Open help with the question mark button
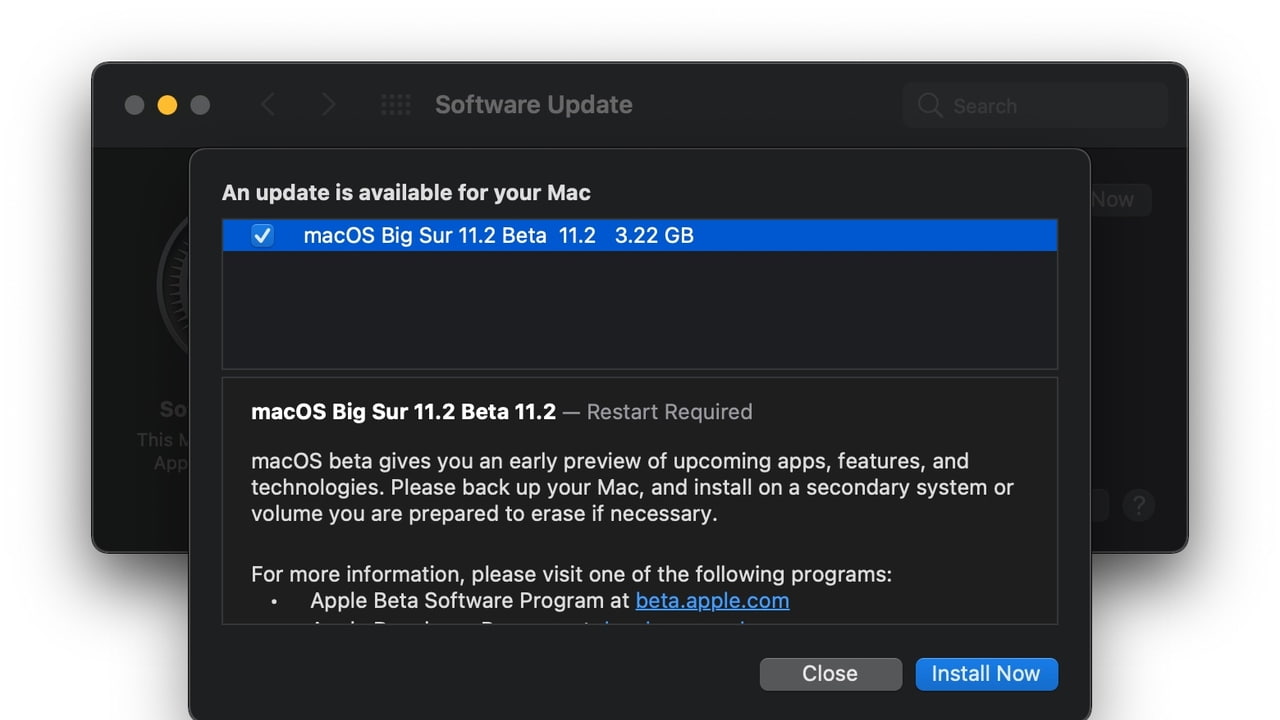 pyautogui.click(x=1138, y=505)
